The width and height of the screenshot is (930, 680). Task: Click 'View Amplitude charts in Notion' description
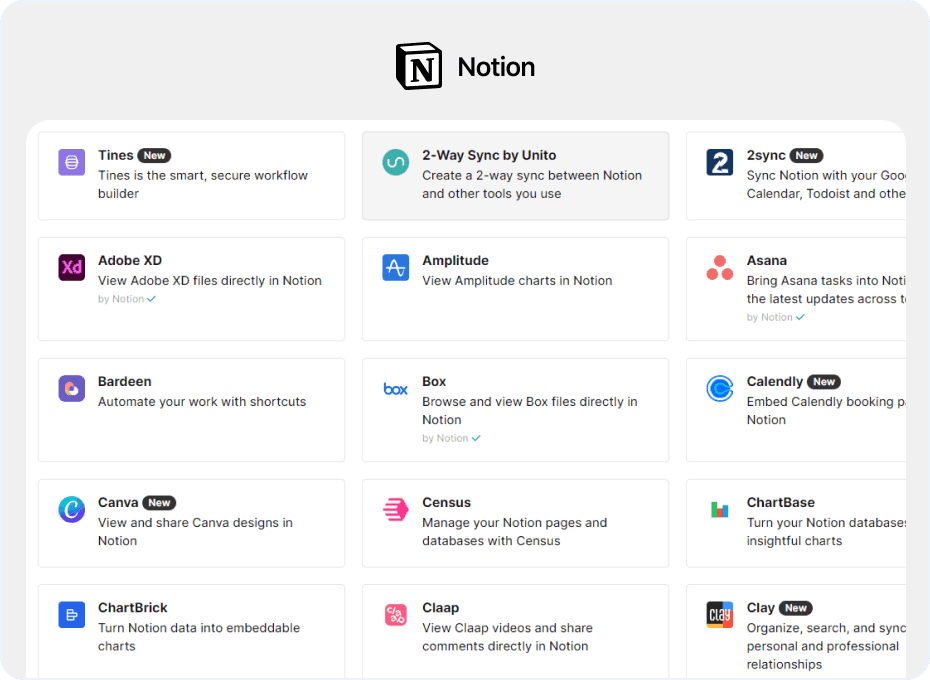pos(517,281)
